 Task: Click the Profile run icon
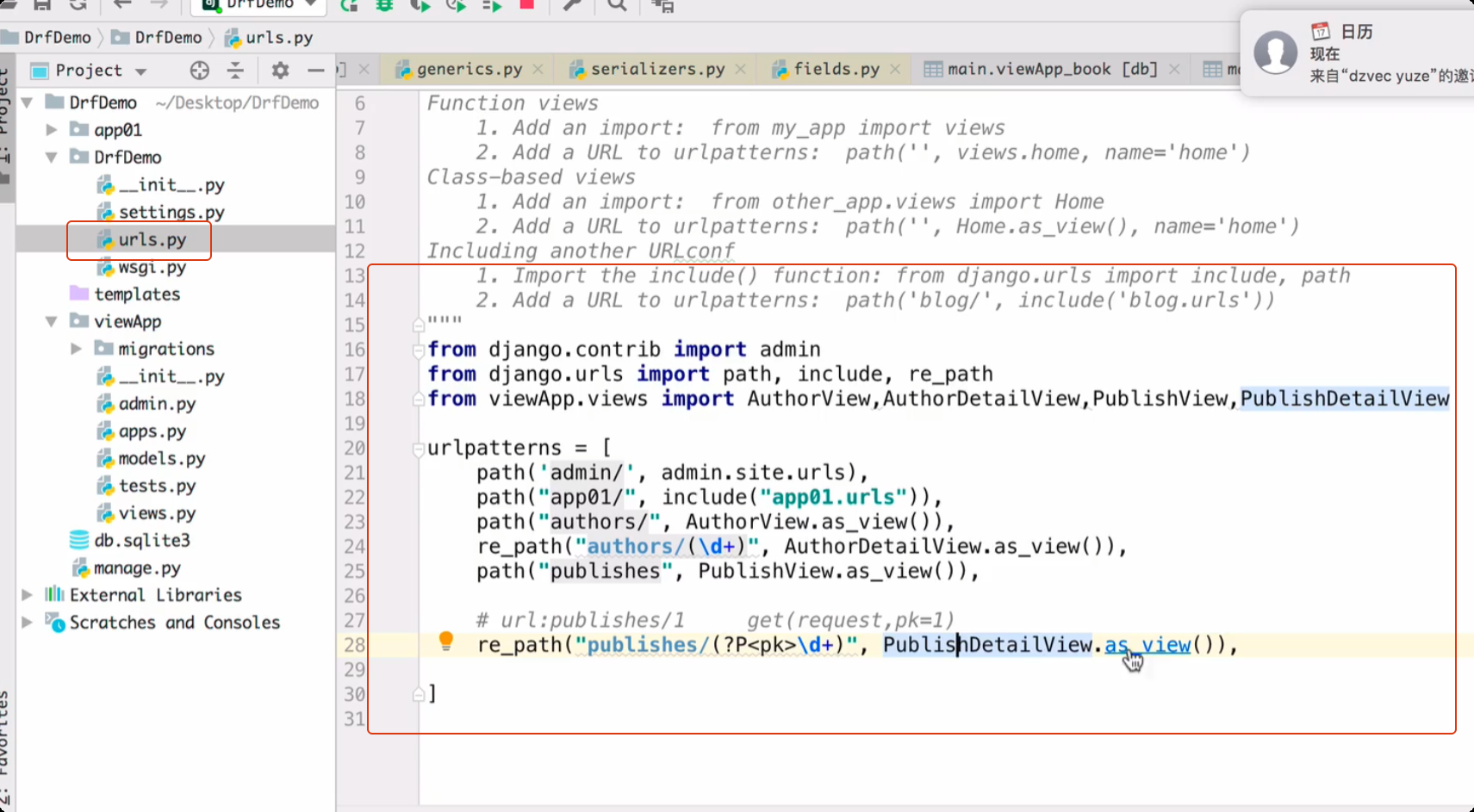click(x=456, y=5)
